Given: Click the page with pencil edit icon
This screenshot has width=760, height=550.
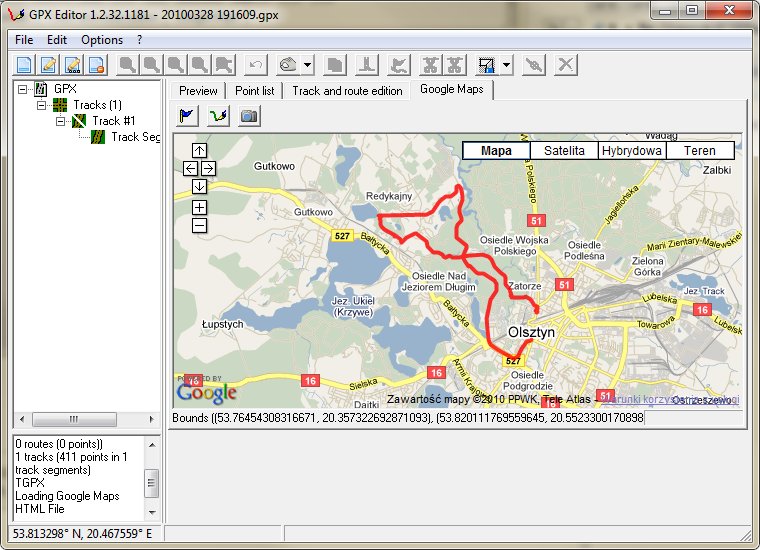Looking at the screenshot, I should tap(48, 64).
